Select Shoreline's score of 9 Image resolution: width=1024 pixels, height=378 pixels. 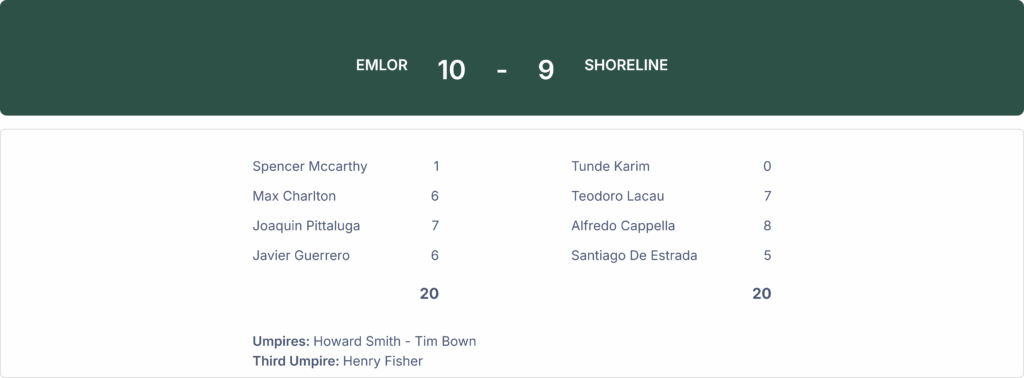546,70
